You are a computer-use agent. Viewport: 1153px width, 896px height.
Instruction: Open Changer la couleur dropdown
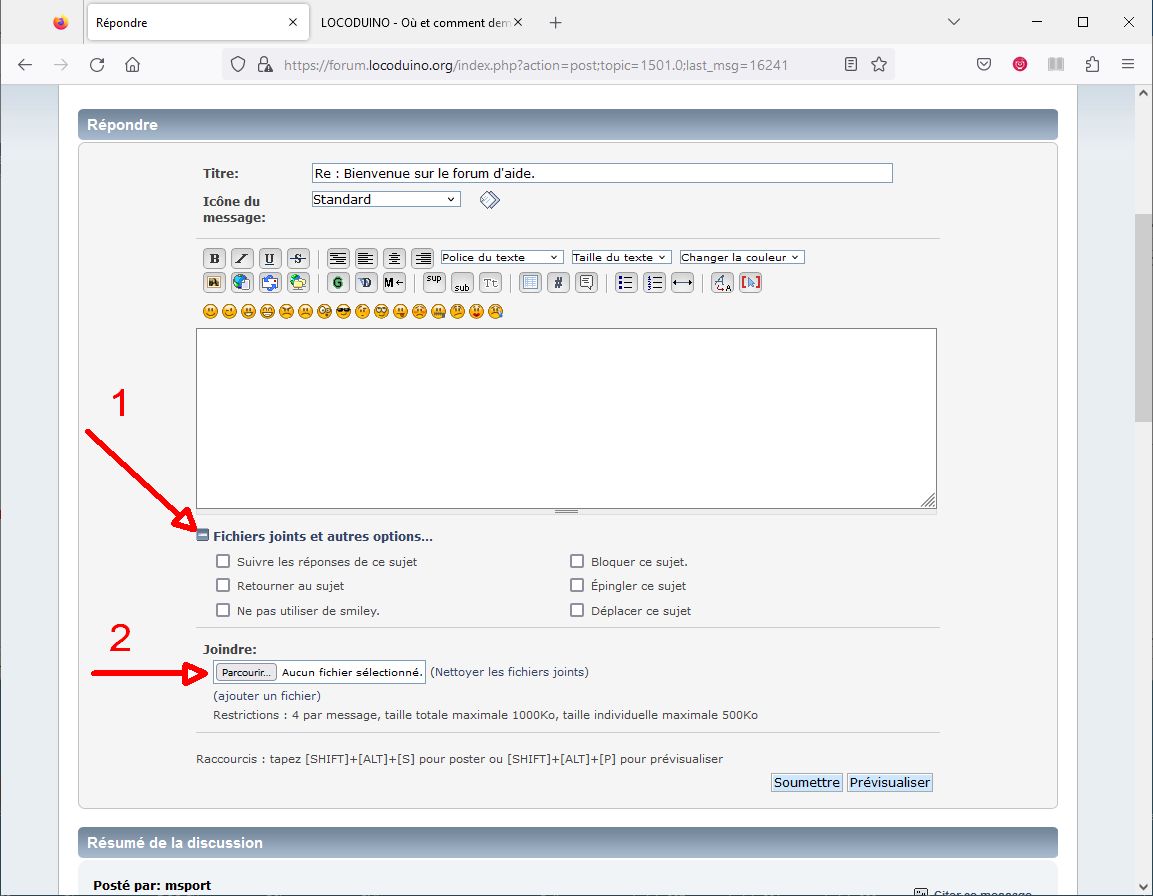click(x=742, y=257)
